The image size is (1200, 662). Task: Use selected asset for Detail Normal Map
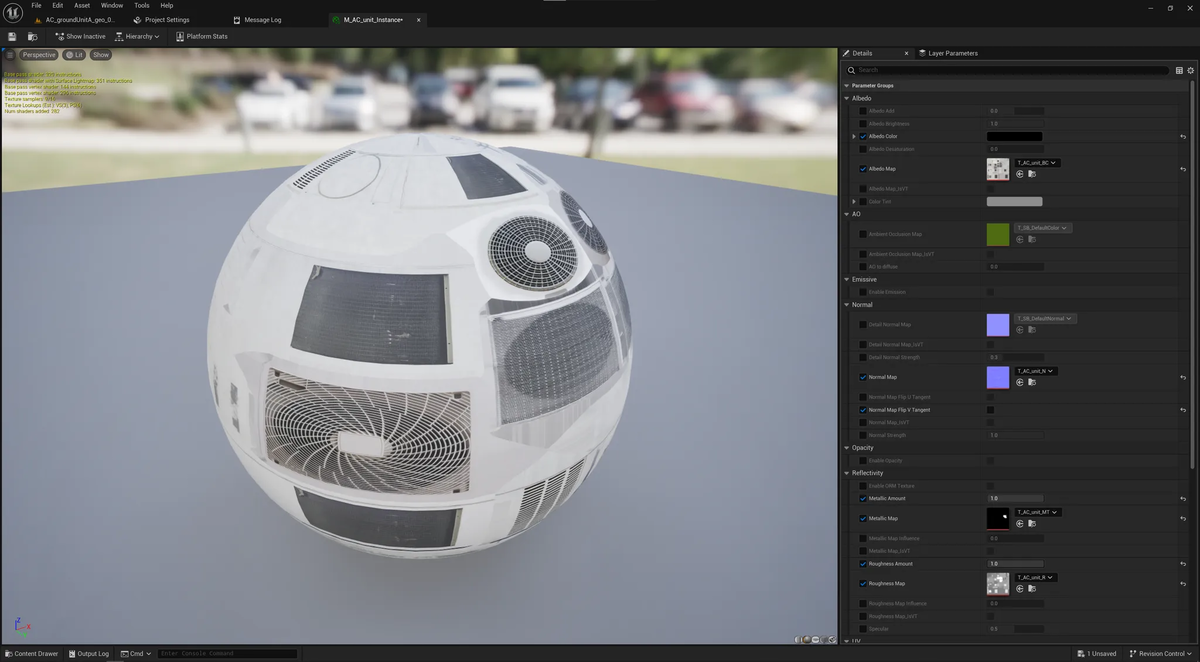1020,329
